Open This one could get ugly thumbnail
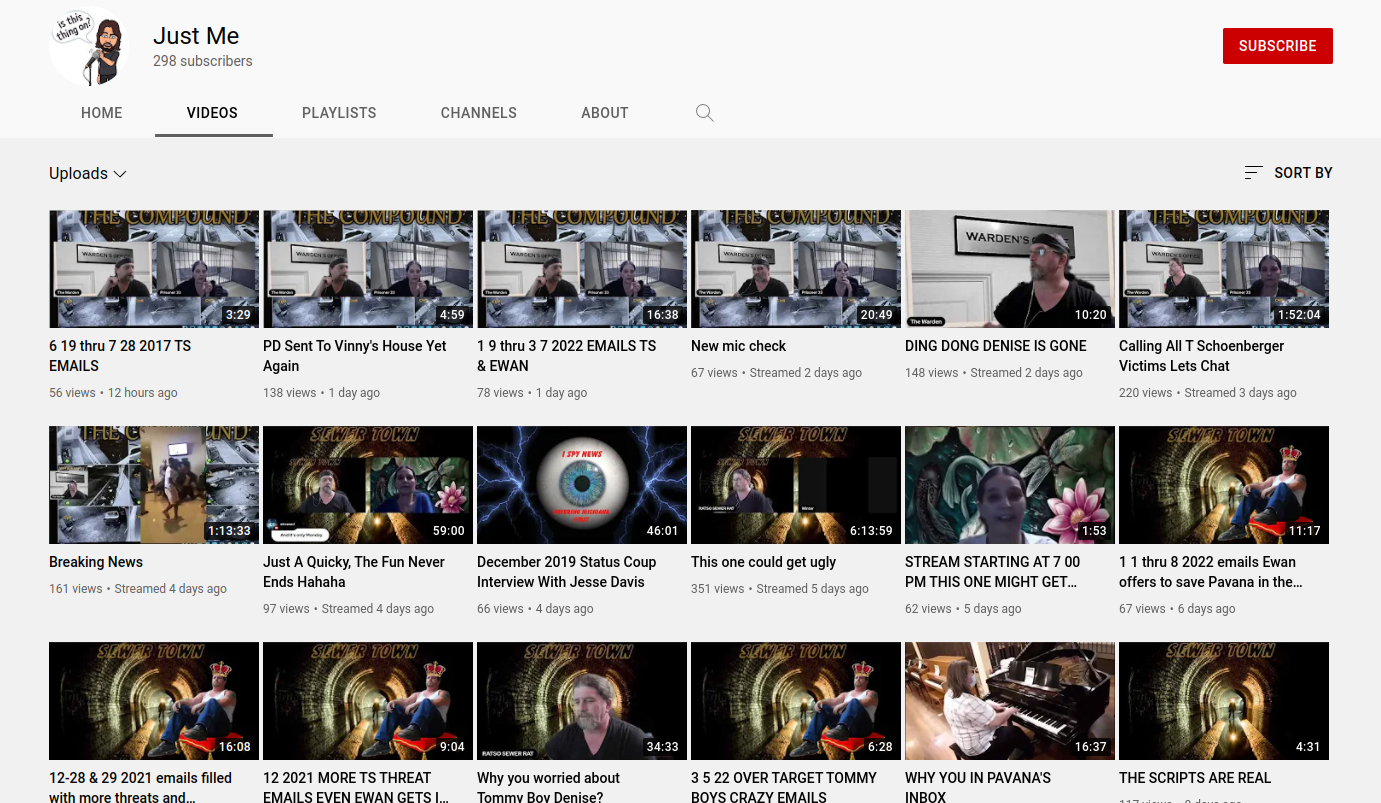Screen dimensions: 1381x803 [x=796, y=485]
